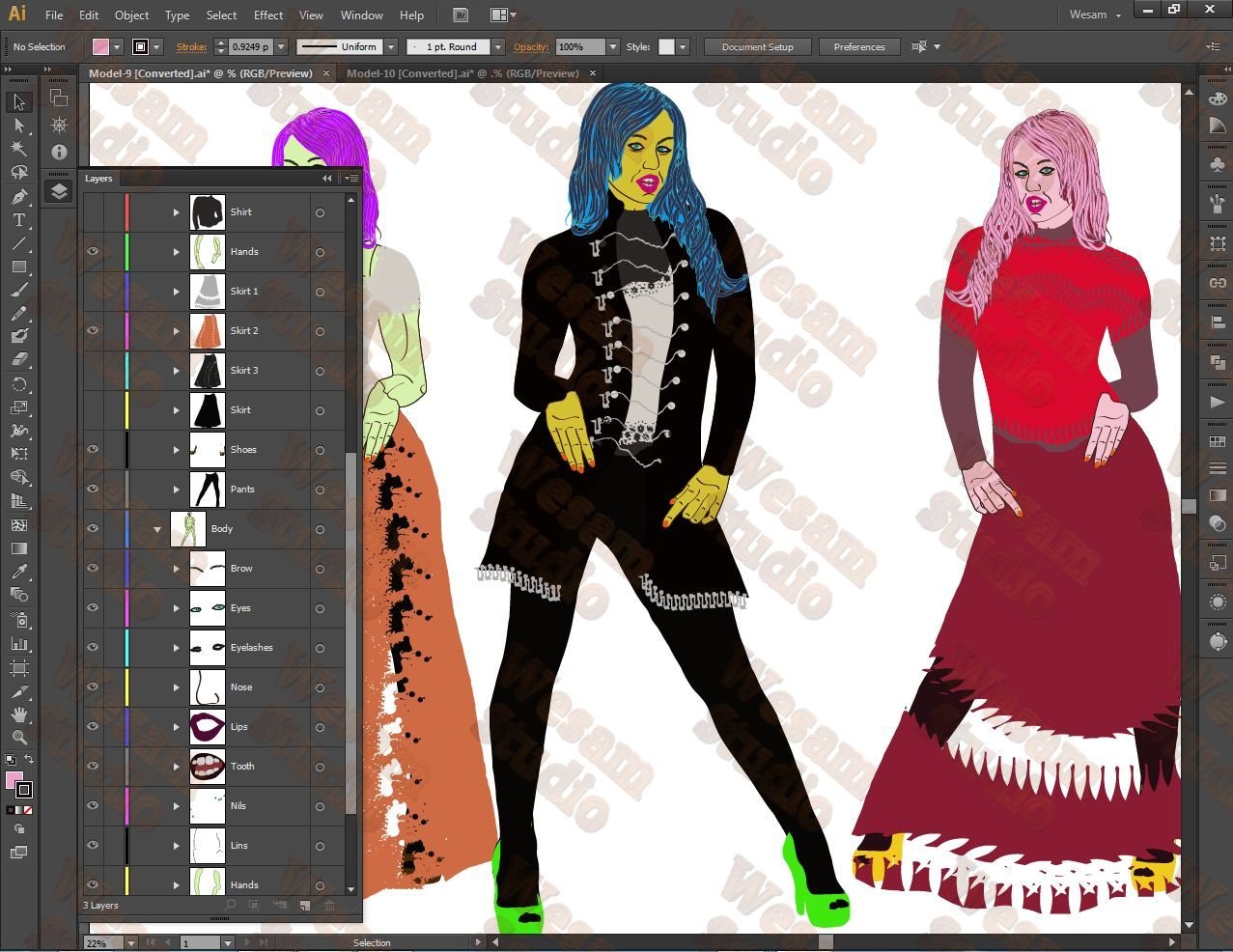Select the Hand tool
This screenshot has height=952, width=1233.
pos(19,714)
